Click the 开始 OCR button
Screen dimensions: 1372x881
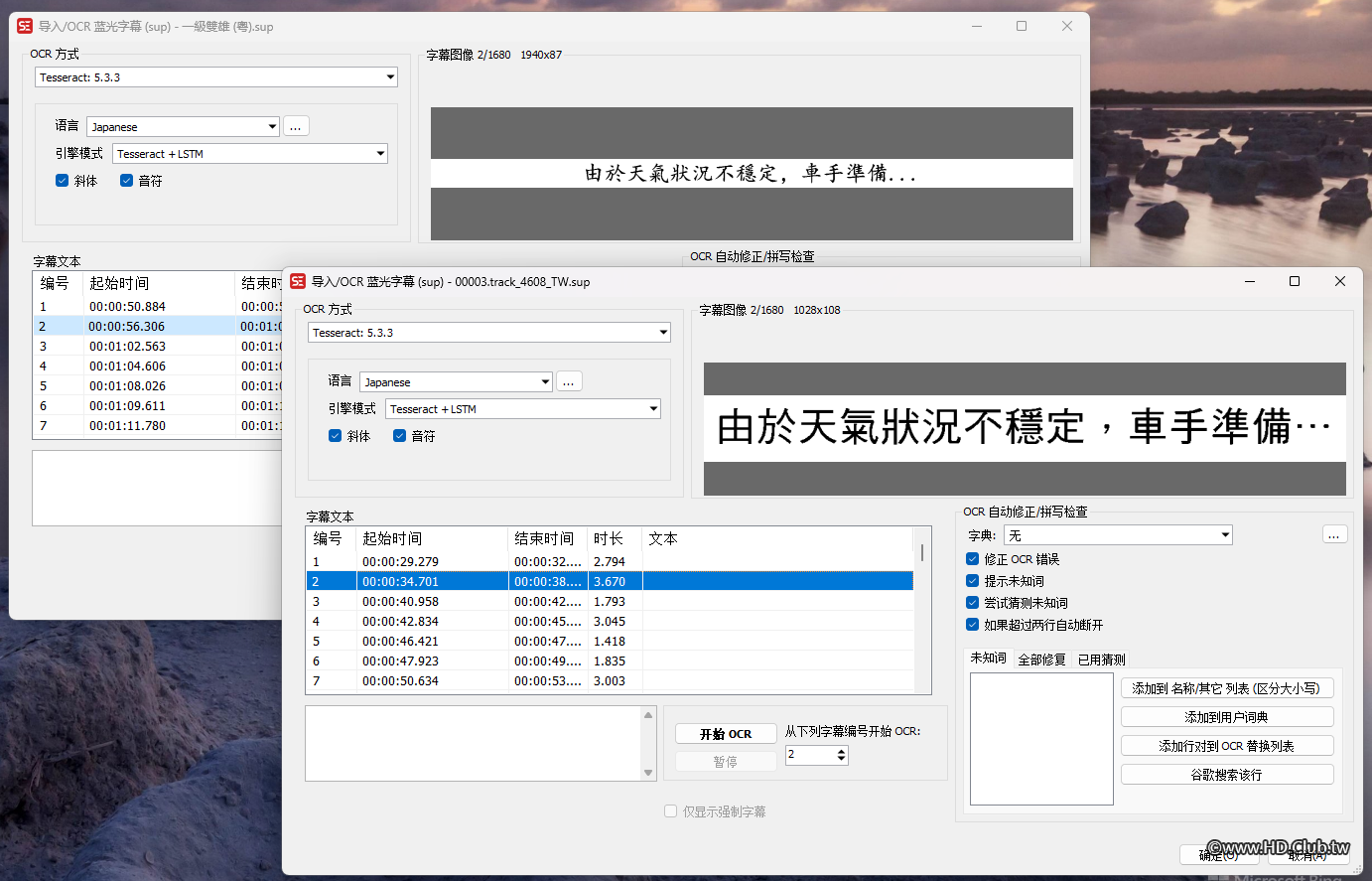tap(726, 733)
